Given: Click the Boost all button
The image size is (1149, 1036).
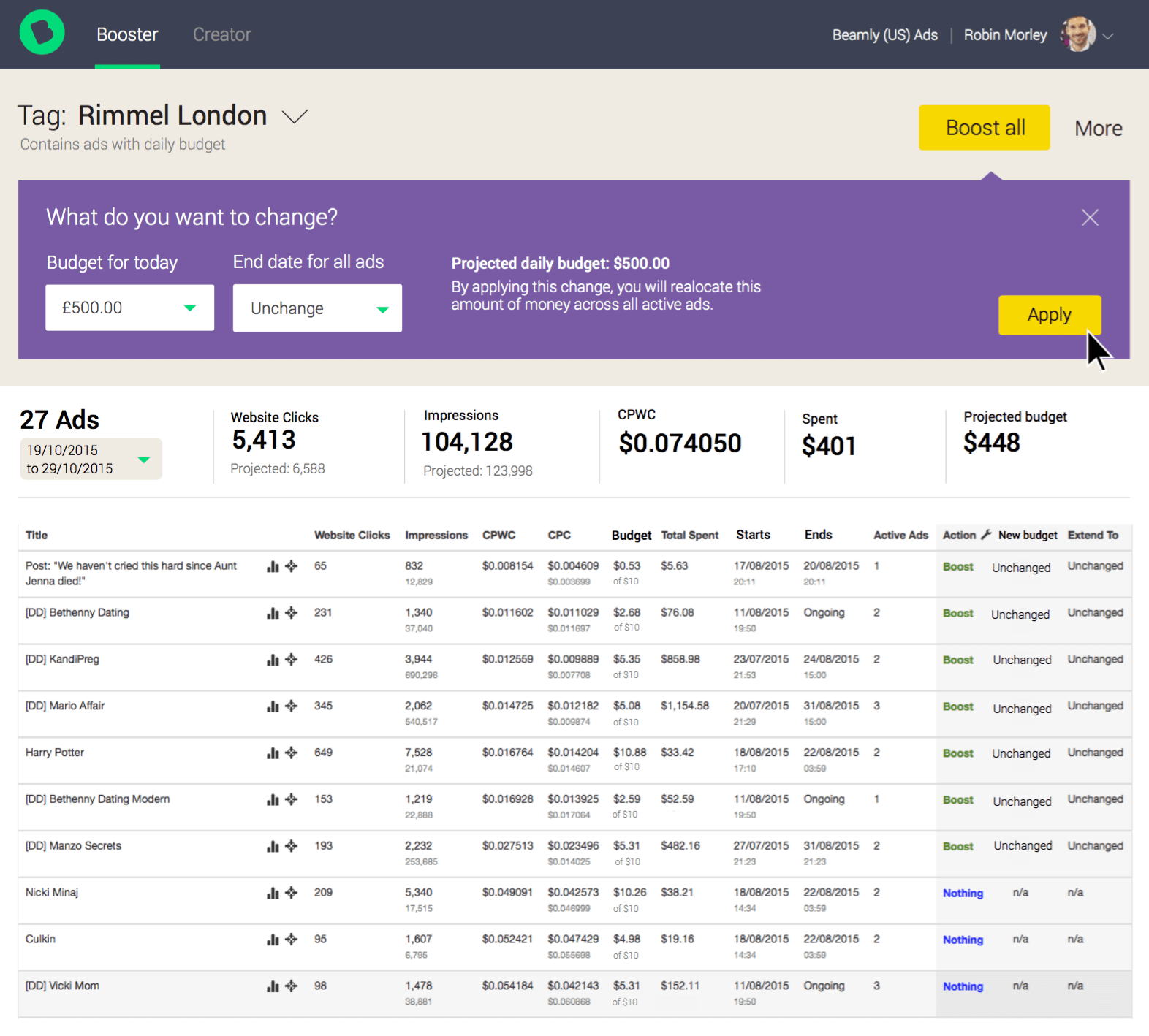Looking at the screenshot, I should coord(984,128).
